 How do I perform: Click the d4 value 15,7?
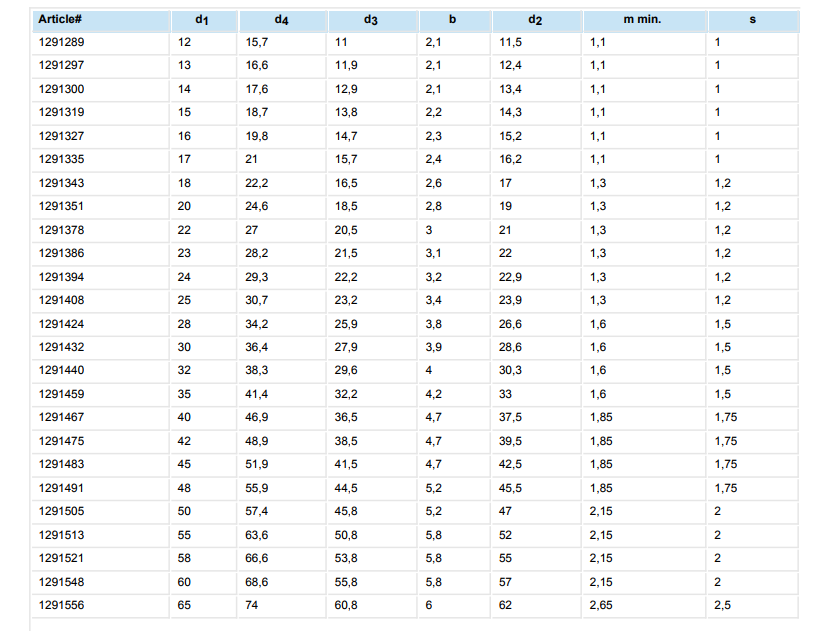click(258, 42)
